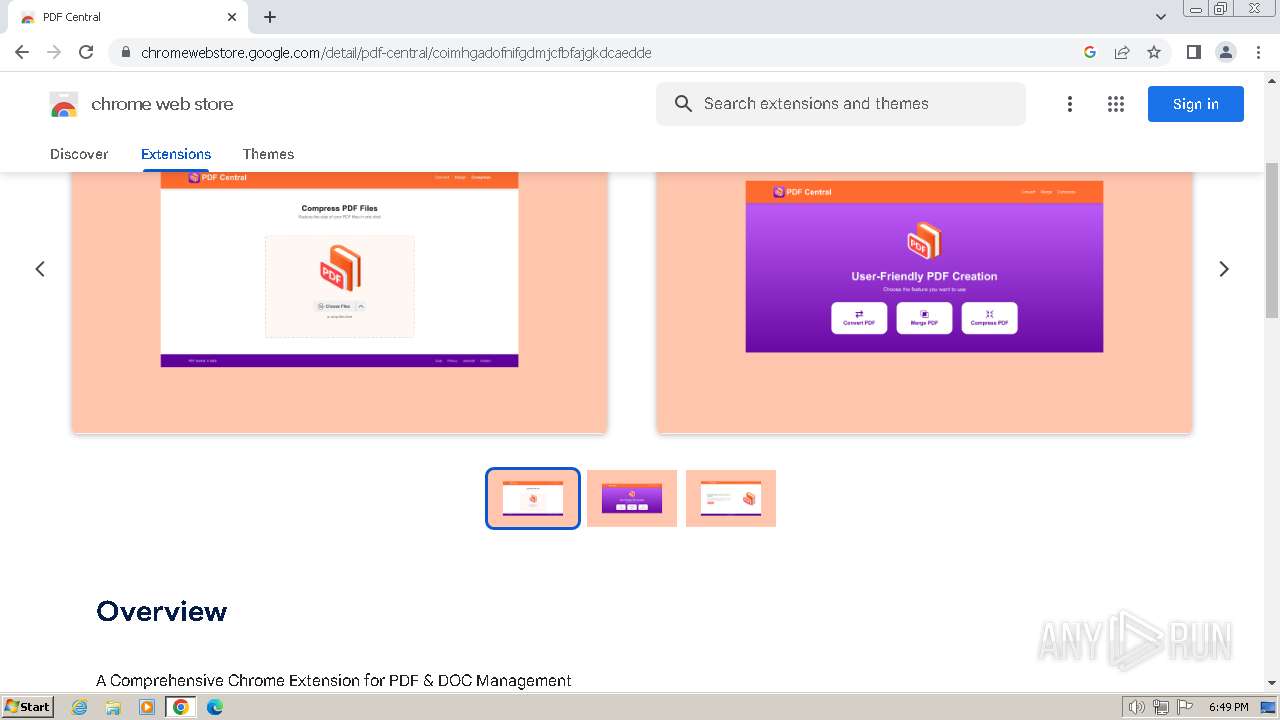
Task: Open Chrome's three-dot menu
Action: coord(1258,52)
